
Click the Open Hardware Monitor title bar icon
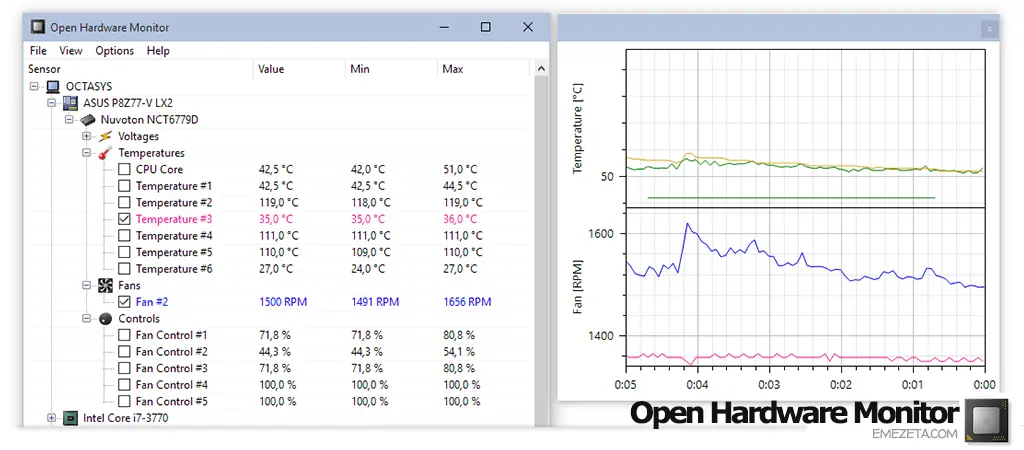pyautogui.click(x=39, y=27)
